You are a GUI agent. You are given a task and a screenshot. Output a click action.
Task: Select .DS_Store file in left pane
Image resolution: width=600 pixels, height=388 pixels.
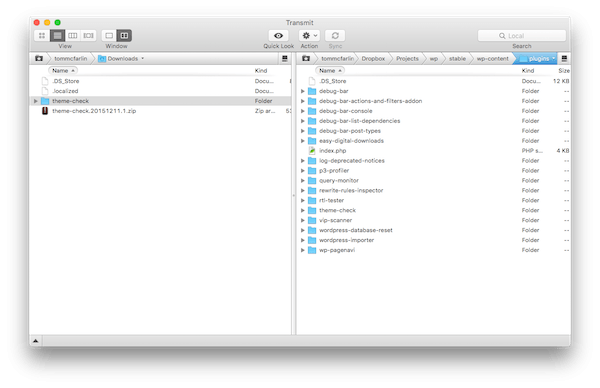65,81
